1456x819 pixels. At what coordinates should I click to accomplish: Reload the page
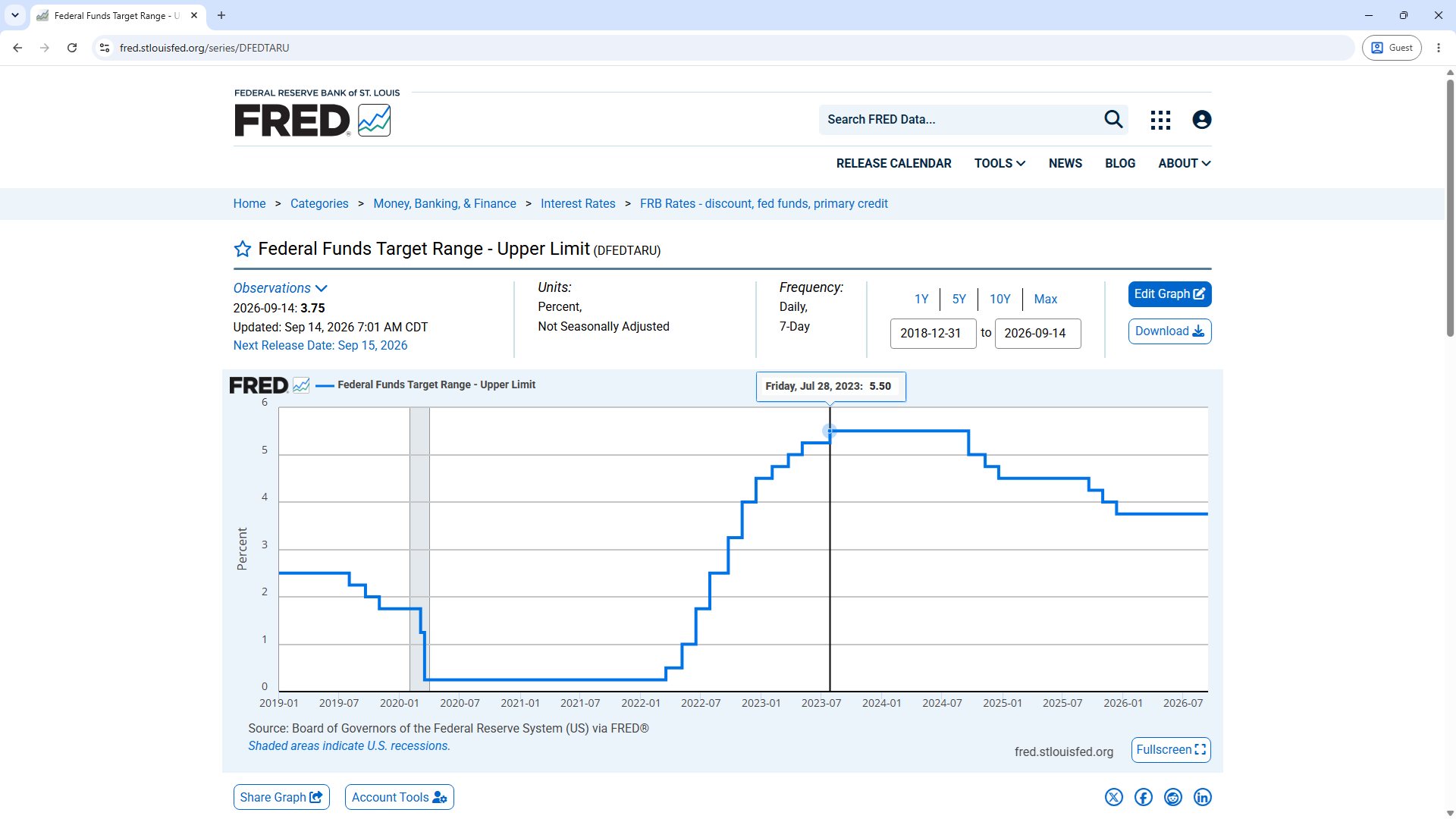pyautogui.click(x=72, y=48)
